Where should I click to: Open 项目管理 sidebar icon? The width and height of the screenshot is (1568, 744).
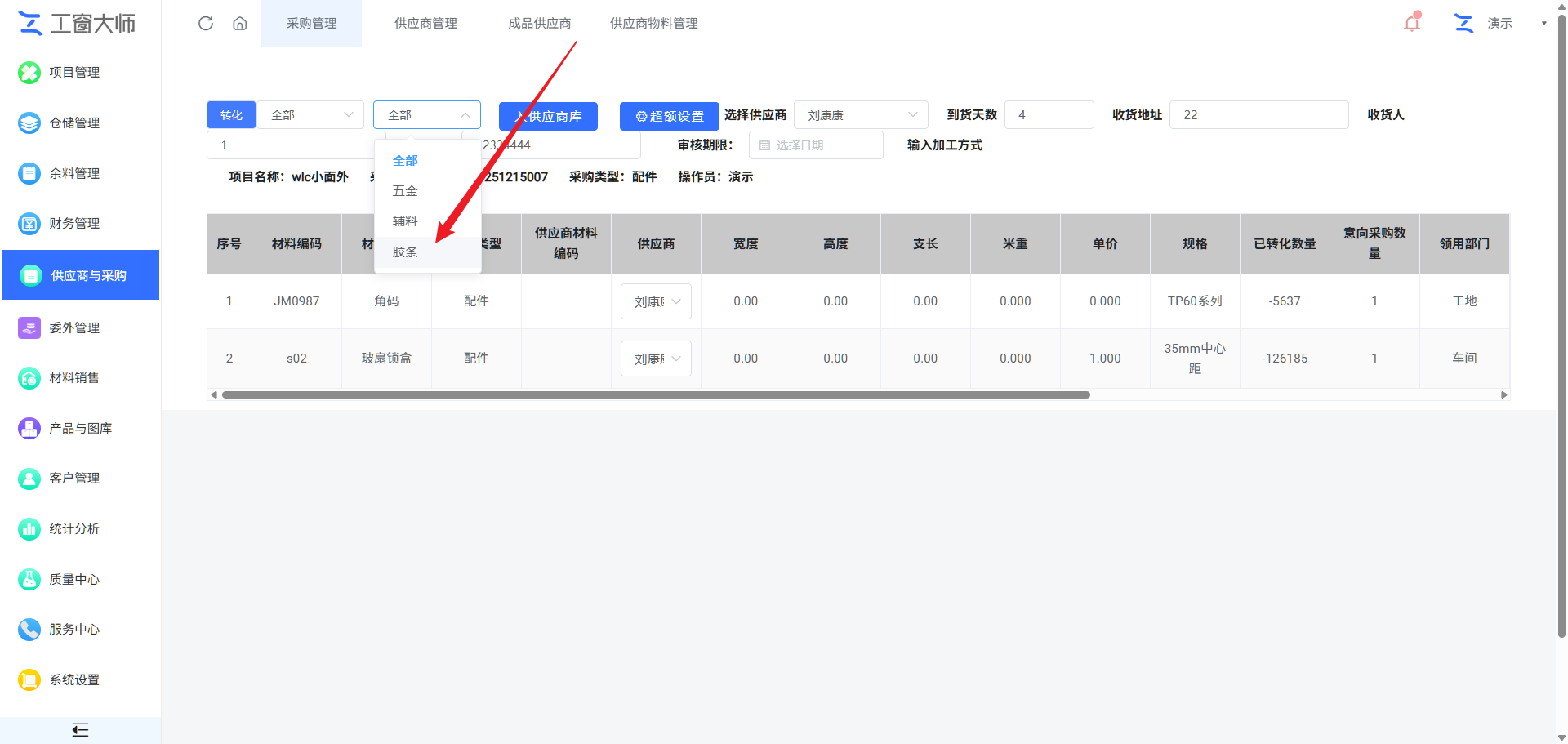click(29, 73)
